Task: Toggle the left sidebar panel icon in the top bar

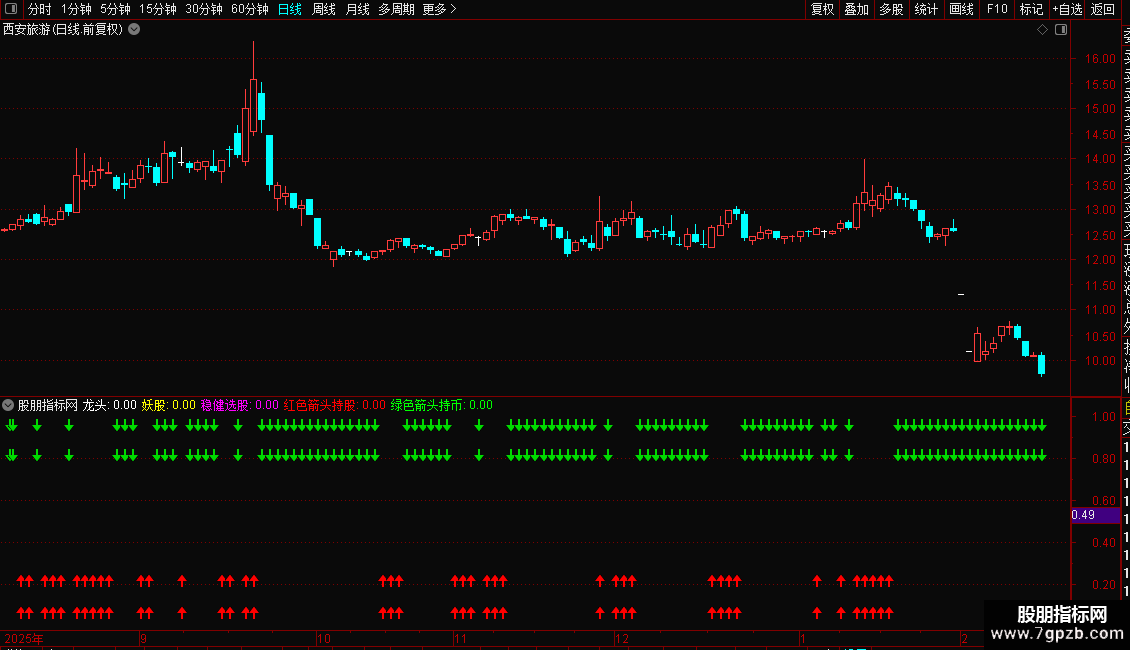Action: point(11,9)
